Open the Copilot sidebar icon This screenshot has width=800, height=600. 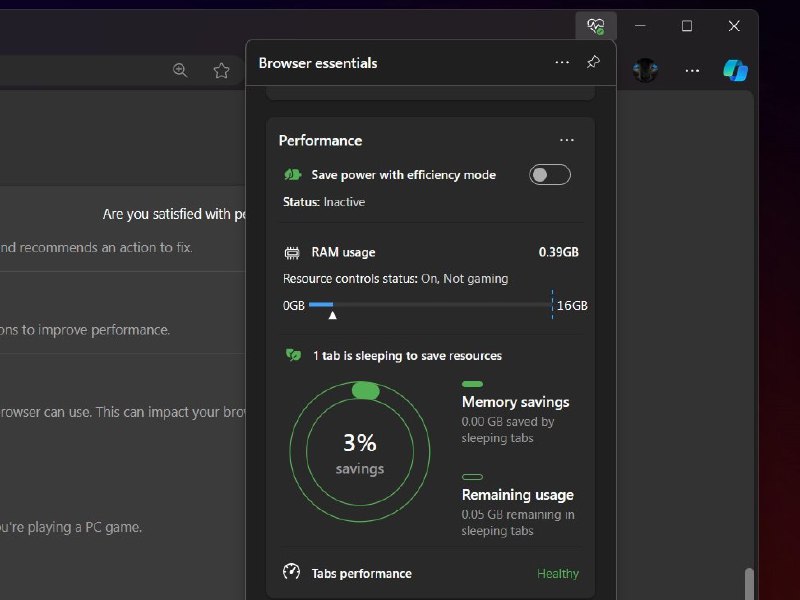[x=736, y=70]
